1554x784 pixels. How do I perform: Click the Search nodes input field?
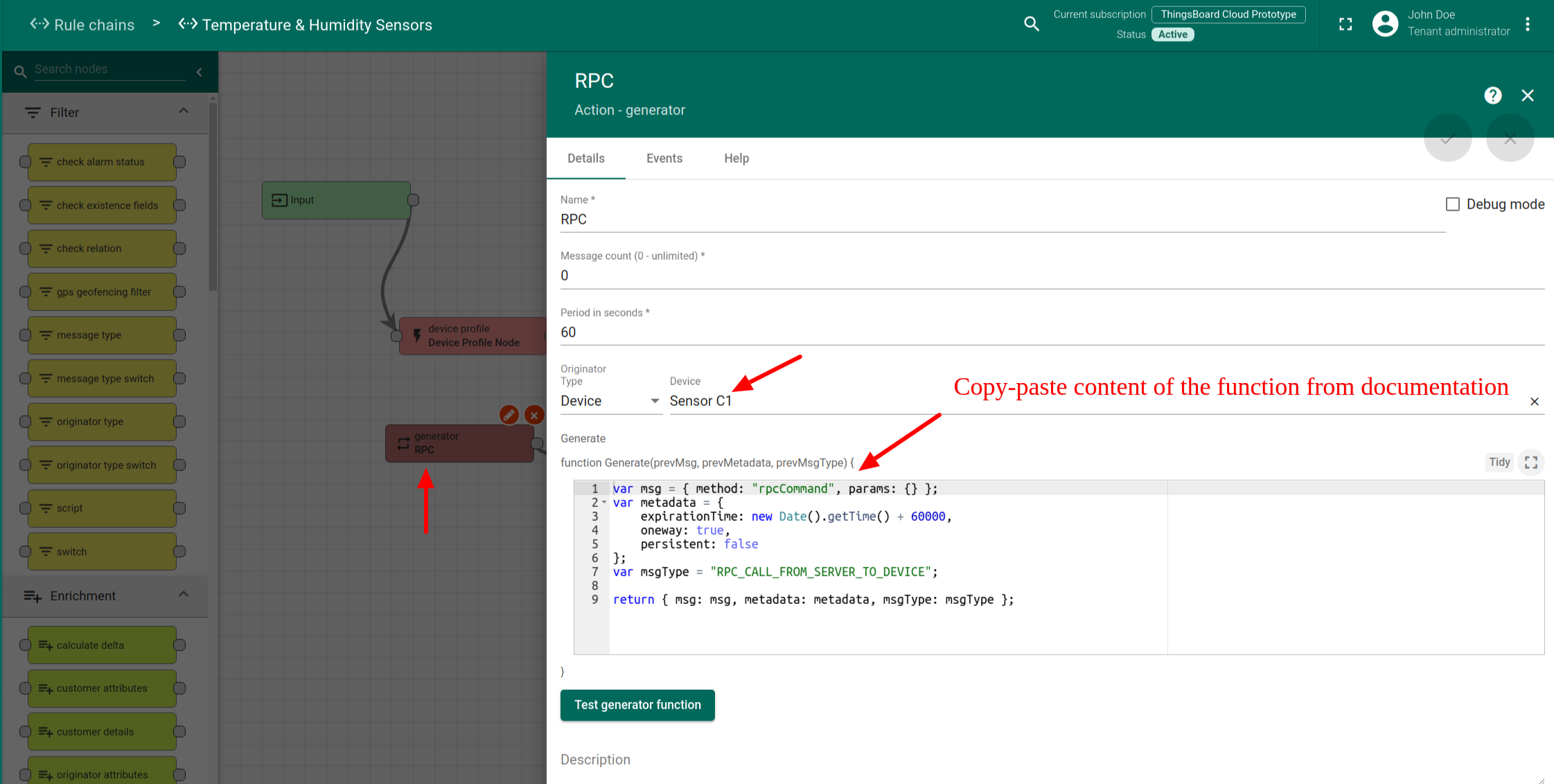(109, 69)
